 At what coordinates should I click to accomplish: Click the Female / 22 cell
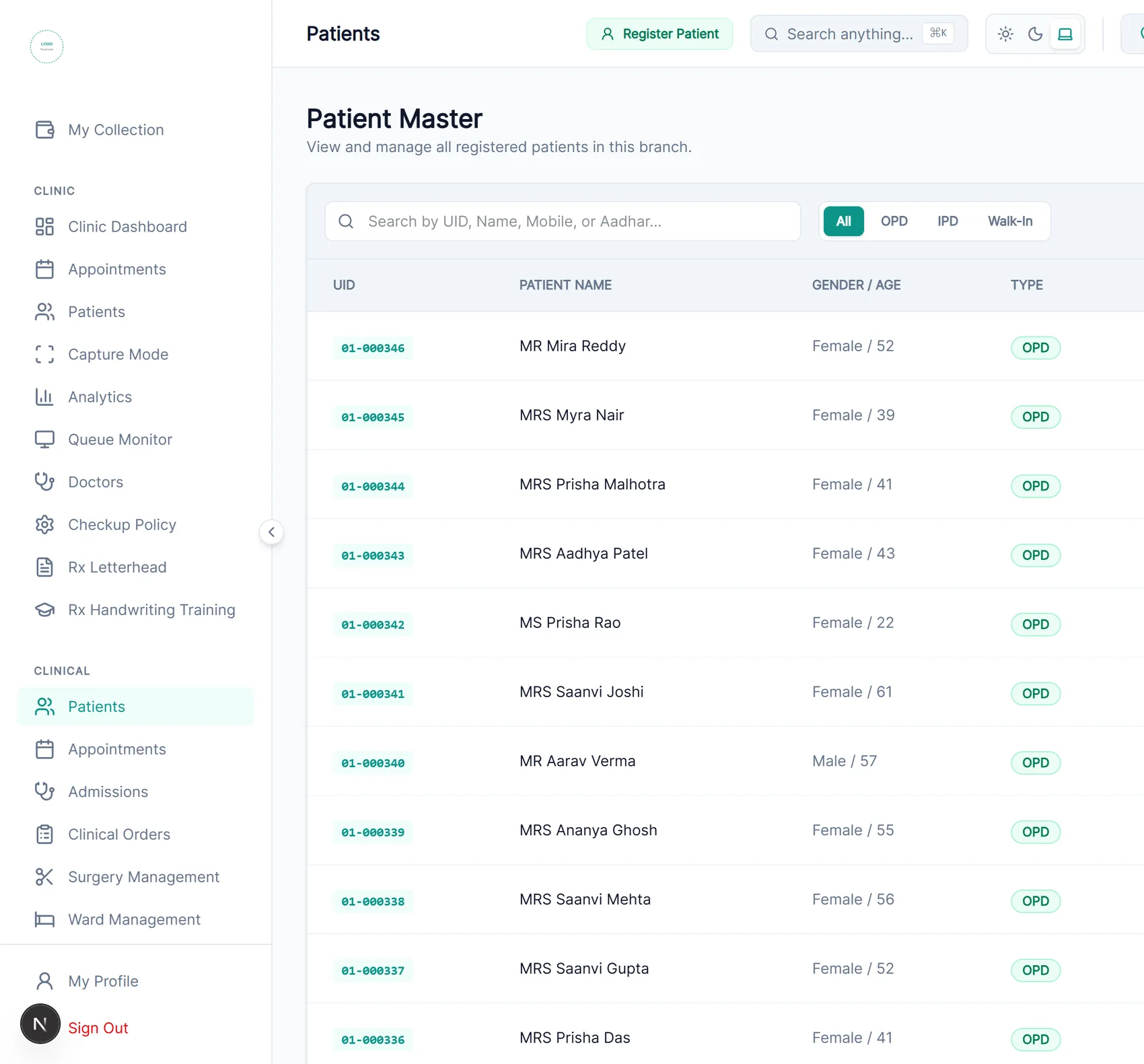pyautogui.click(x=853, y=623)
